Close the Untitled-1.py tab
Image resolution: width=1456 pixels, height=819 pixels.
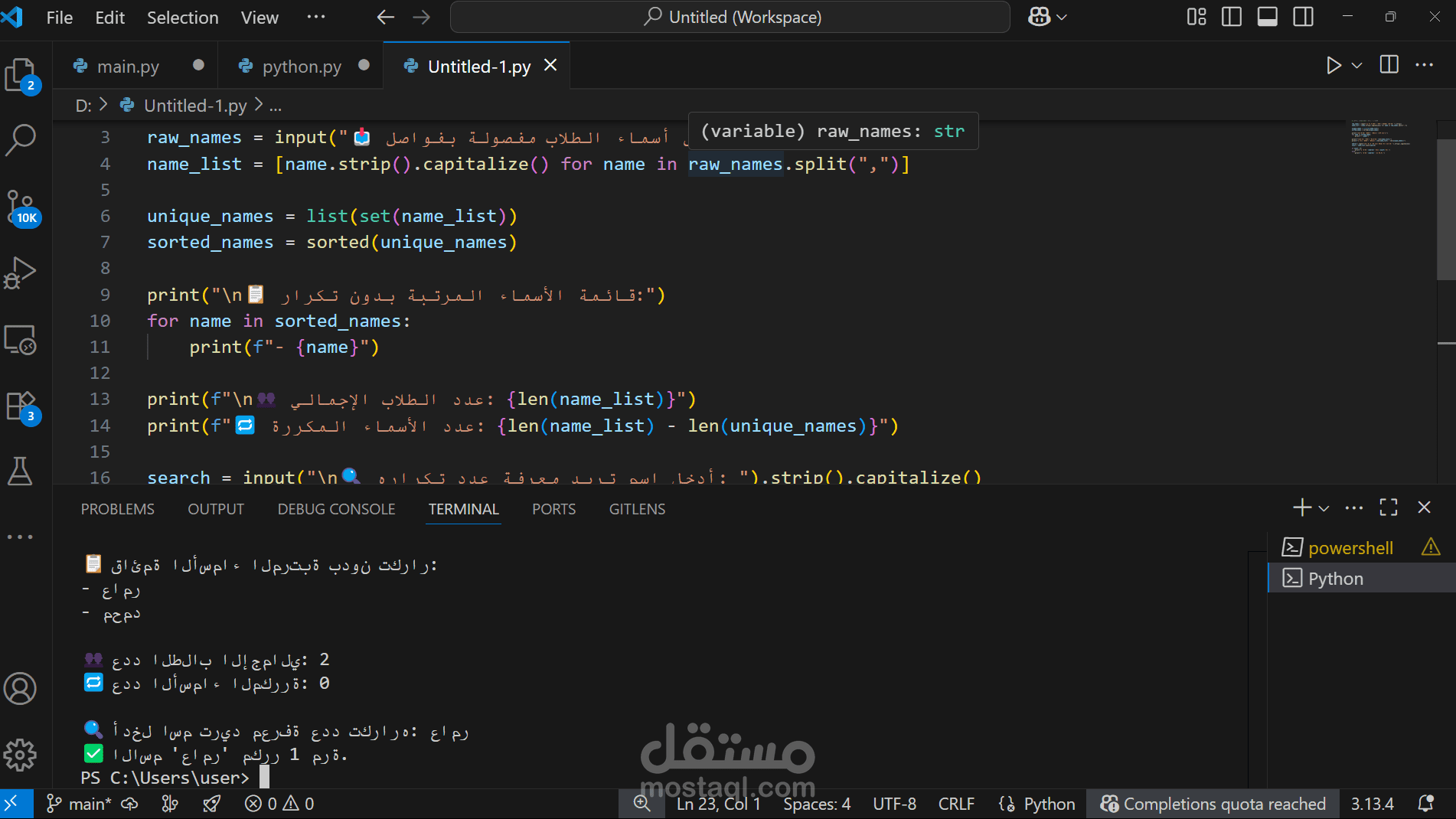[550, 66]
